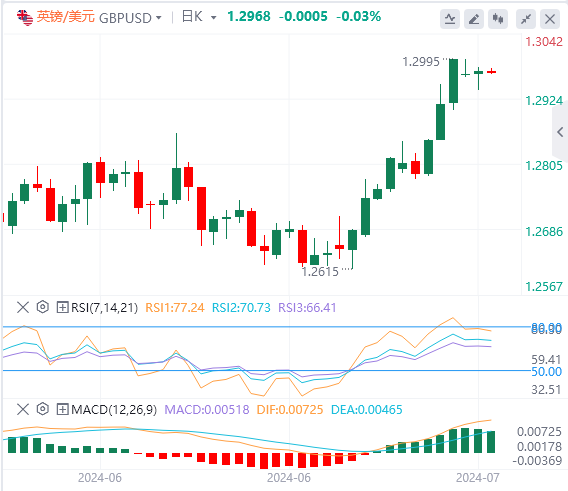
Task: Click the 2024-07 date axis label
Action: point(477,478)
